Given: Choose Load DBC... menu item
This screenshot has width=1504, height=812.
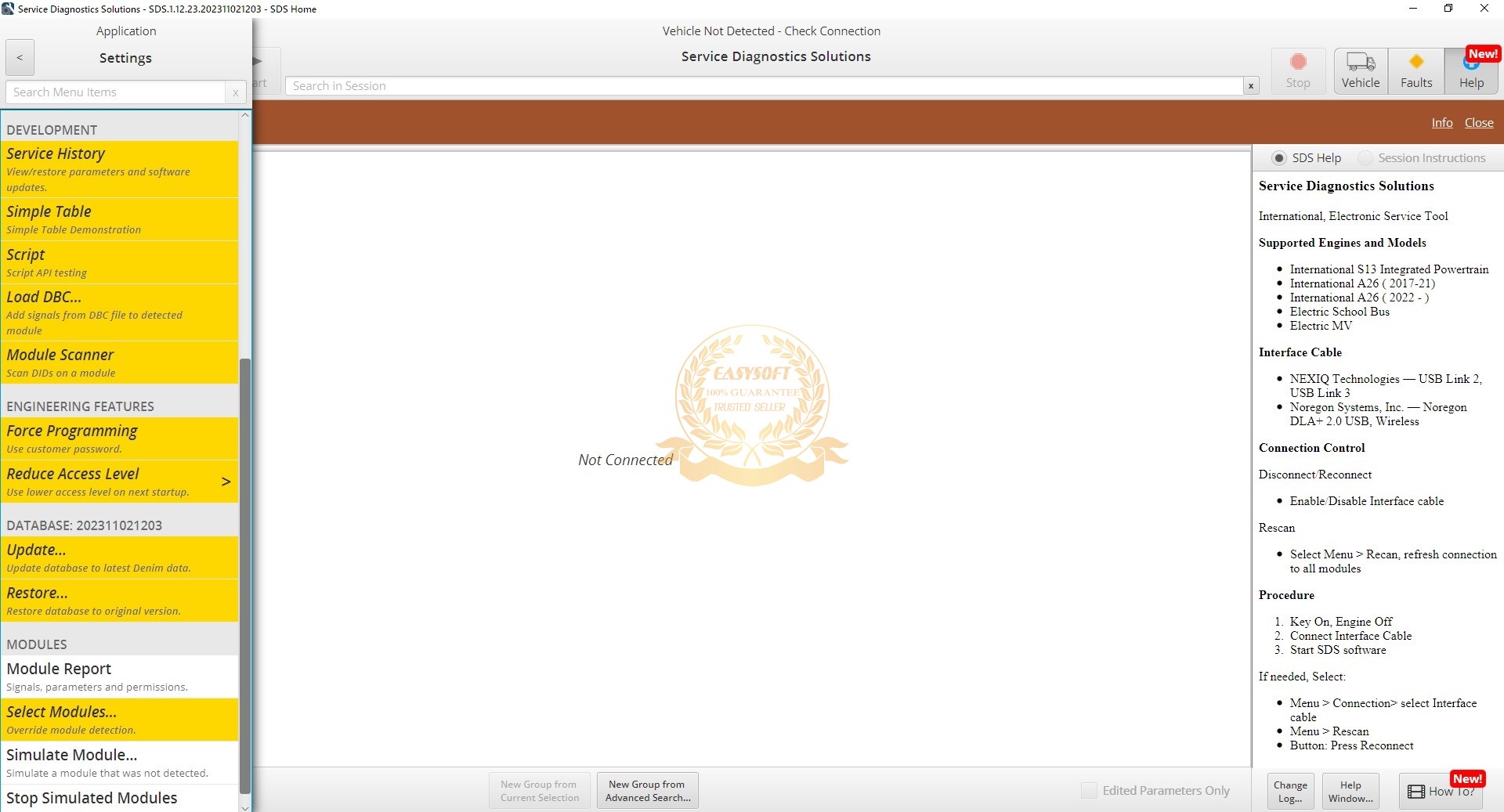Looking at the screenshot, I should (120, 312).
